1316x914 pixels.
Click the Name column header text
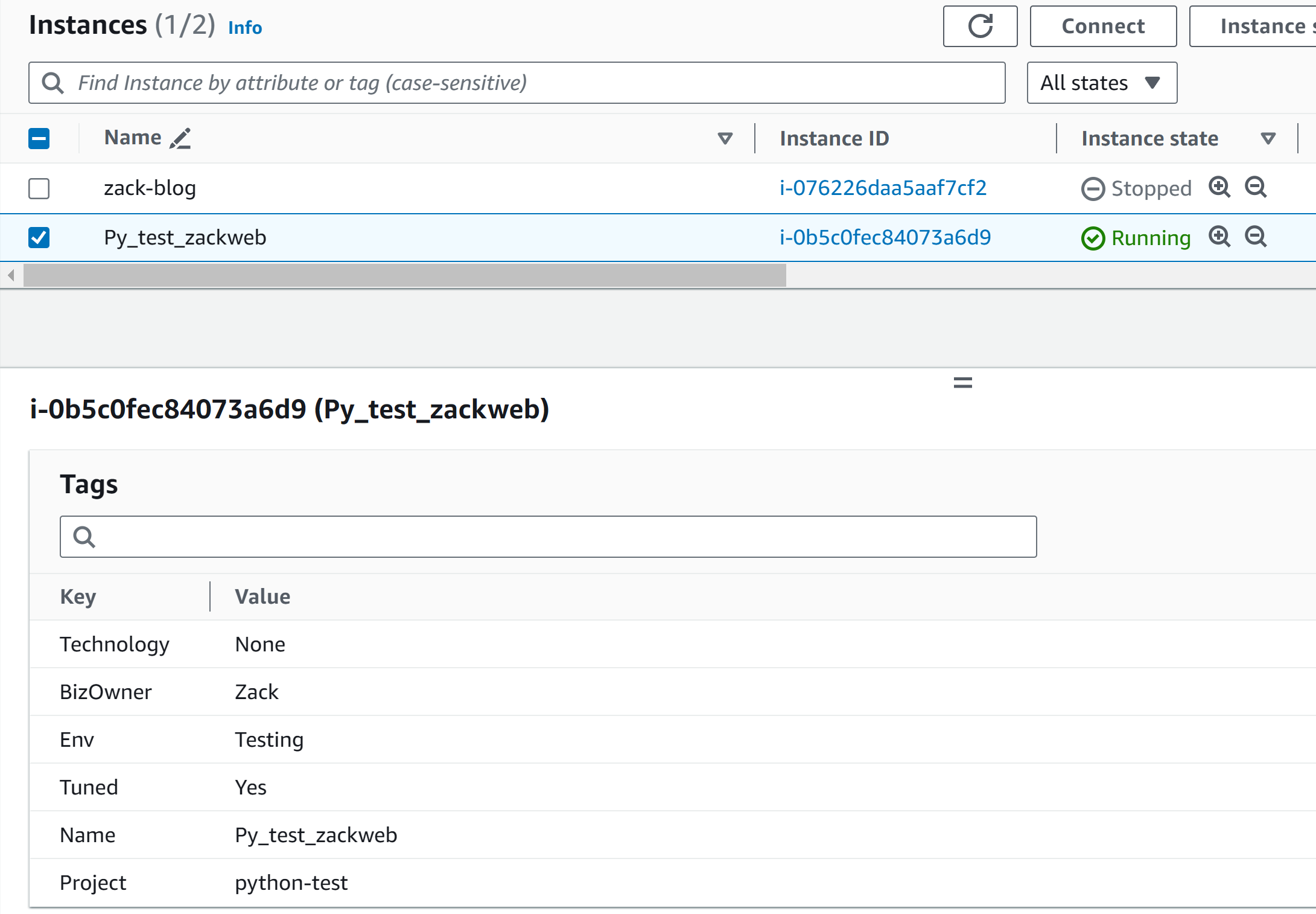(133, 138)
